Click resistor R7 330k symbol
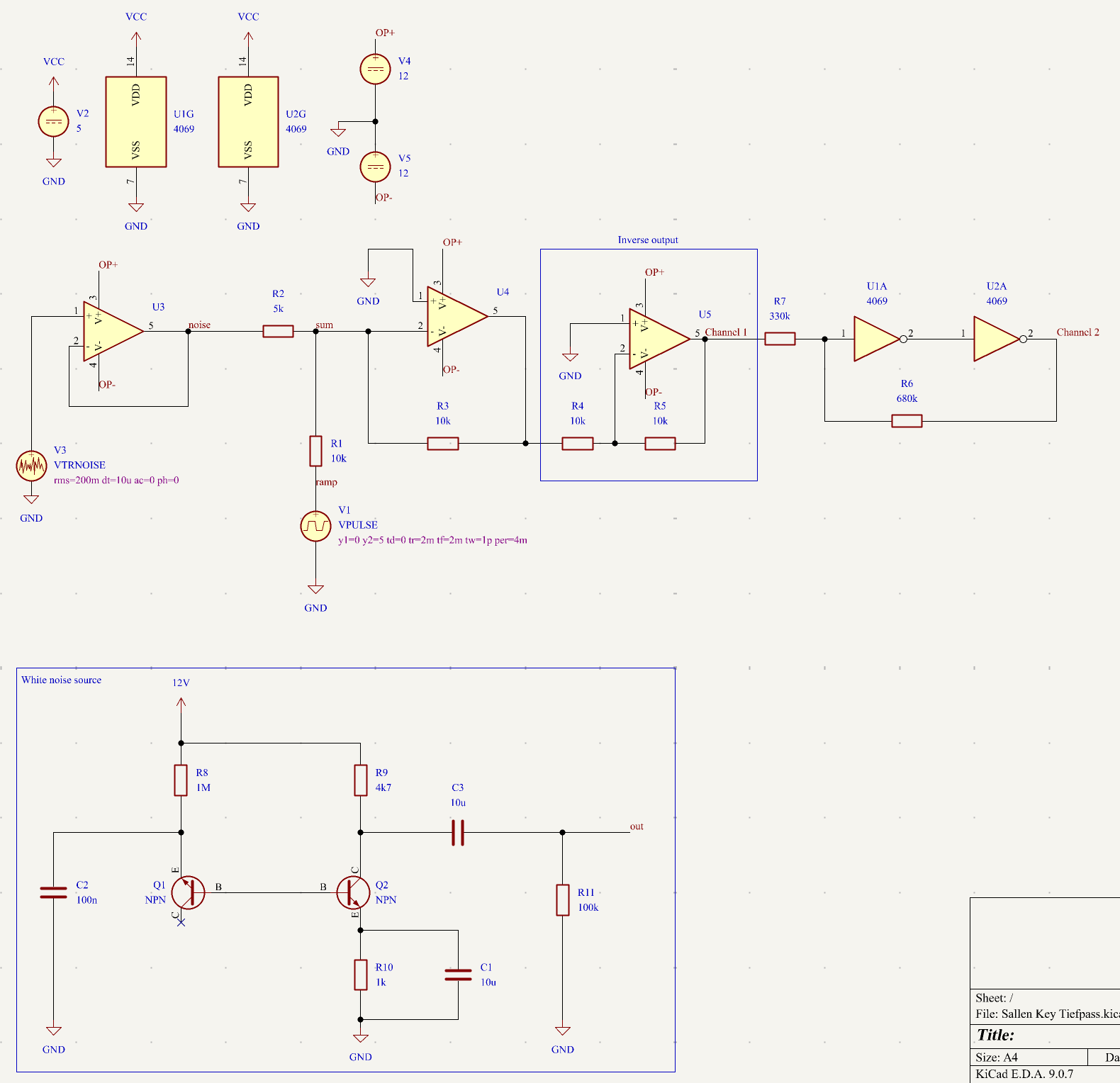1120x1083 pixels. [780, 340]
